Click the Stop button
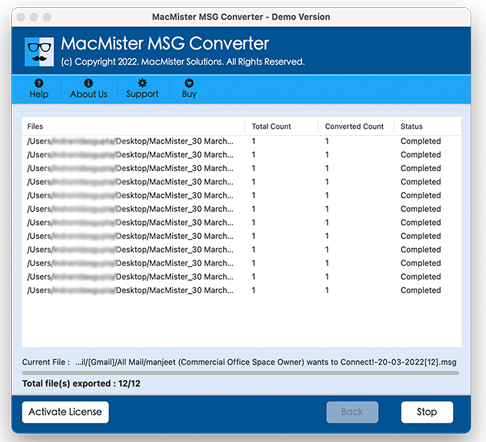This screenshot has width=486, height=442. pos(427,412)
